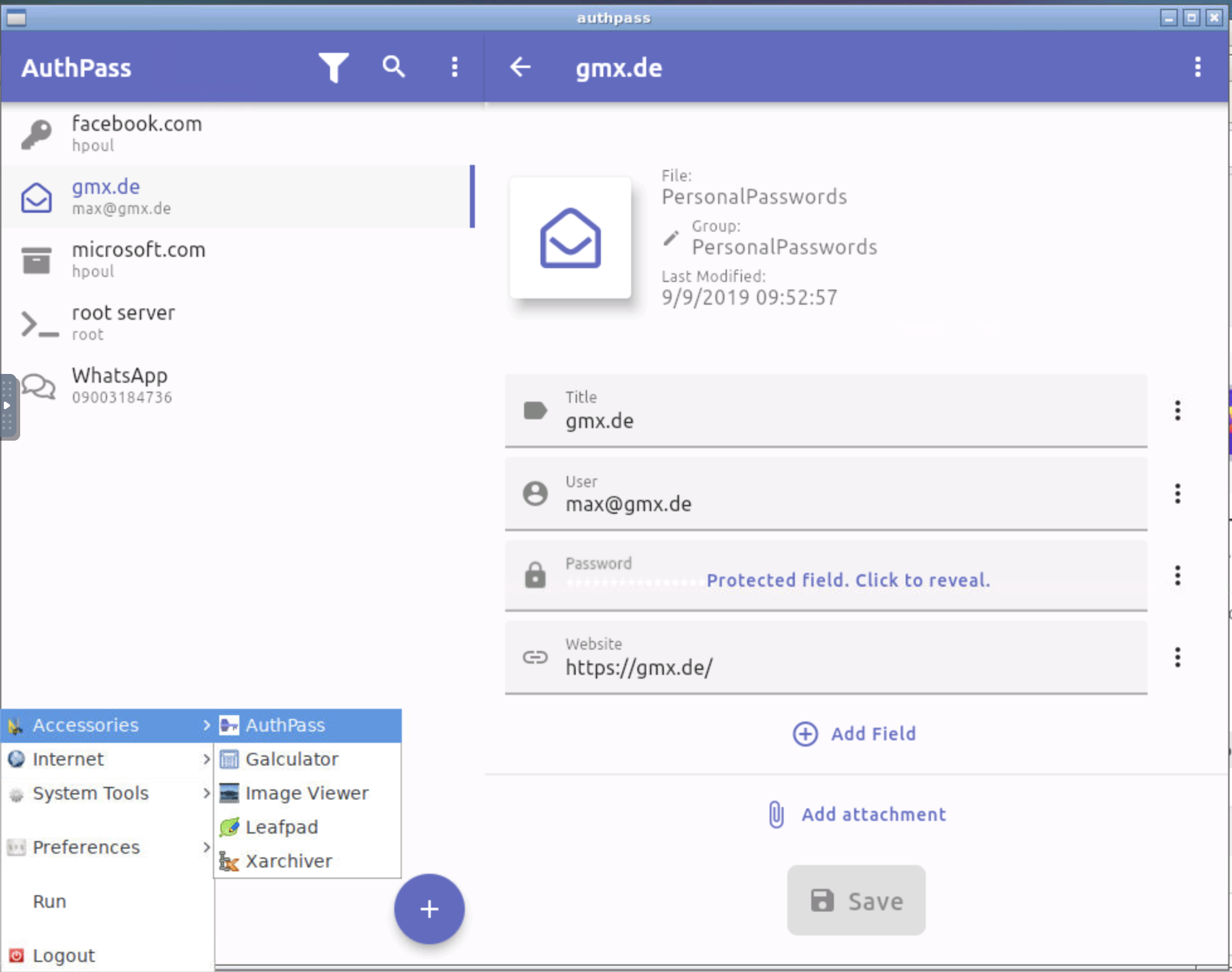Screen dimensions: 1232x972
Task: Click three-dot menu next to Website field
Action: 1179,657
